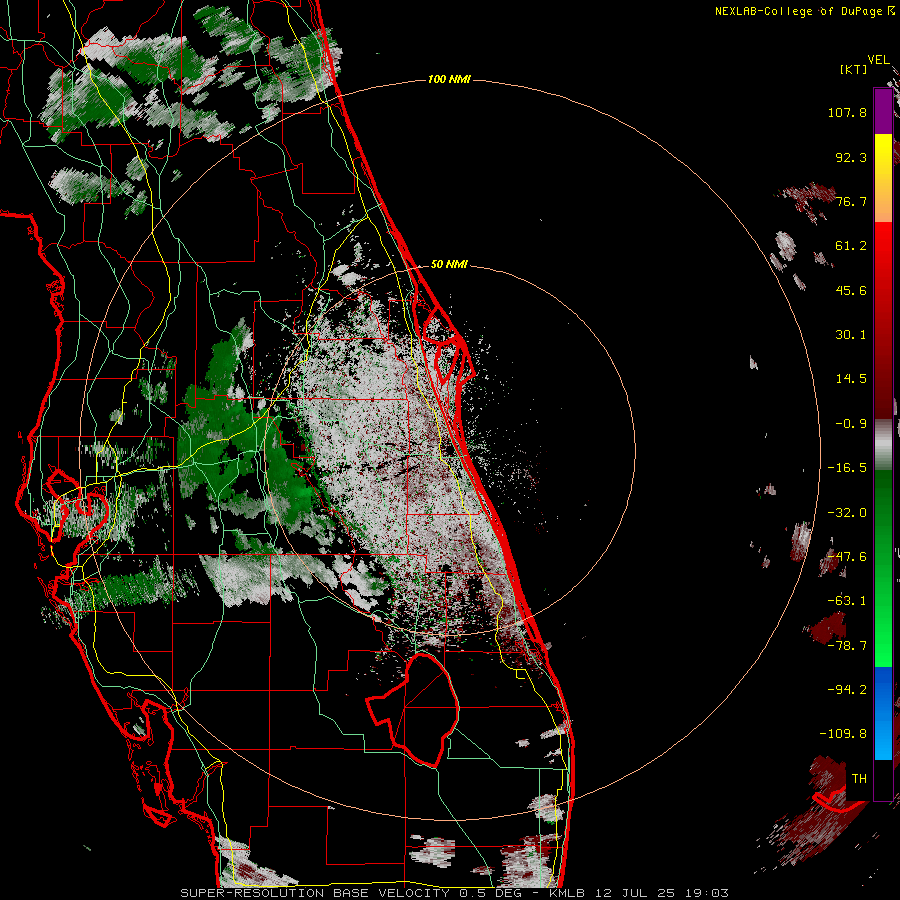Image resolution: width=900 pixels, height=900 pixels.
Task: Click the 61.2 velocity scale value
Action: [x=851, y=246]
